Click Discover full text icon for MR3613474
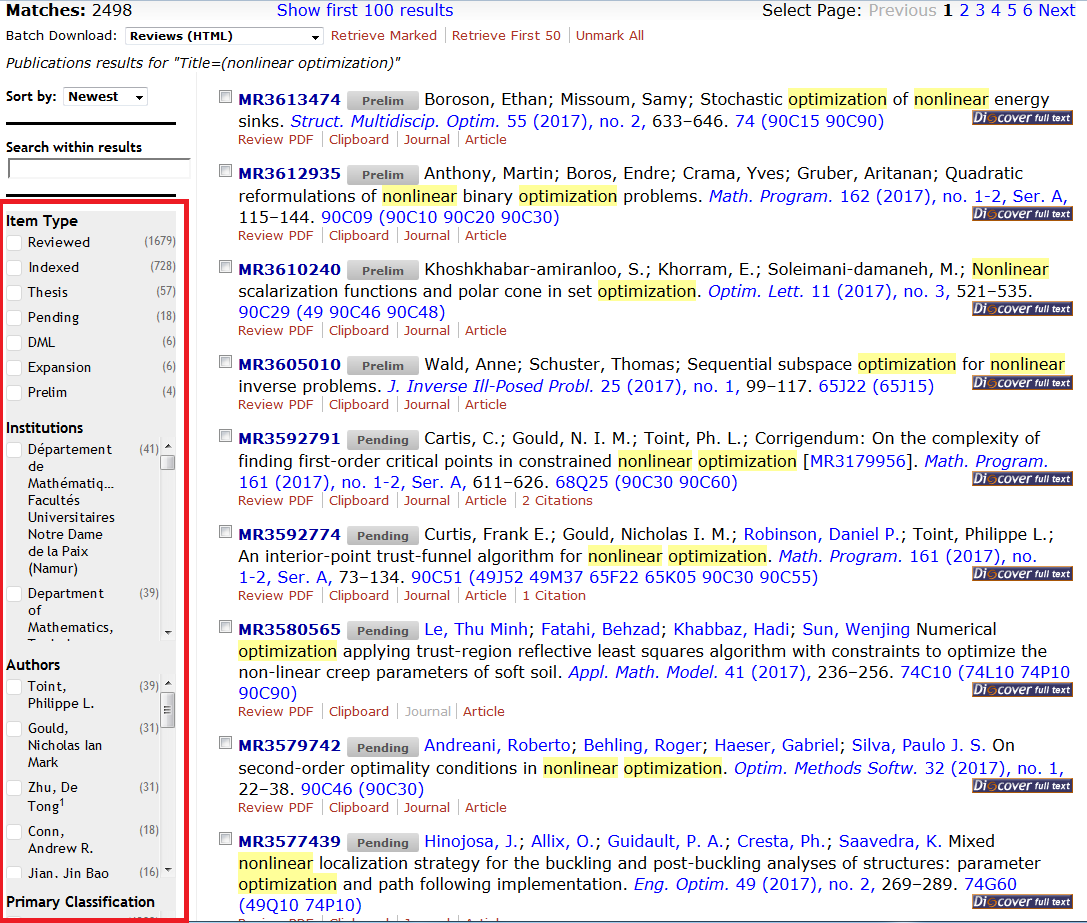Screen dimensions: 1087x923 point(1022,118)
